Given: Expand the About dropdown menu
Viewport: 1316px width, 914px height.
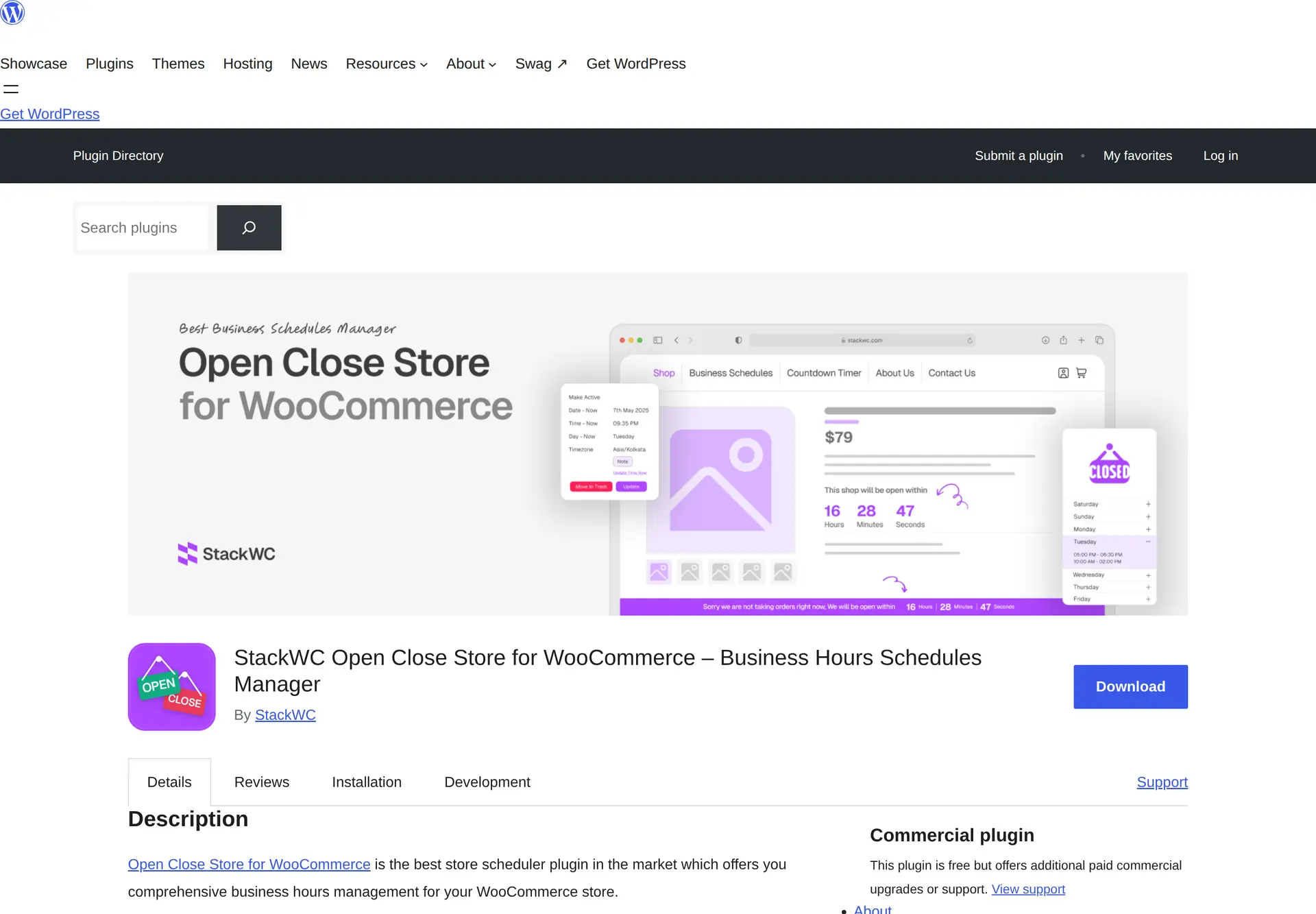Looking at the screenshot, I should pos(471,64).
